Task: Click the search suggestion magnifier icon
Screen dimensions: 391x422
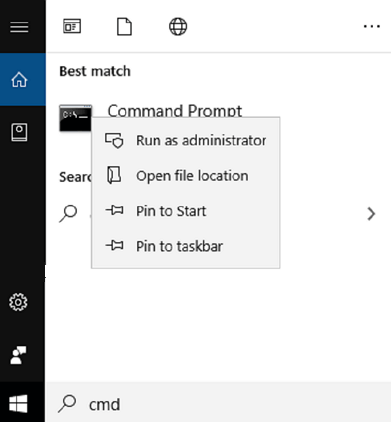Action: 68,213
